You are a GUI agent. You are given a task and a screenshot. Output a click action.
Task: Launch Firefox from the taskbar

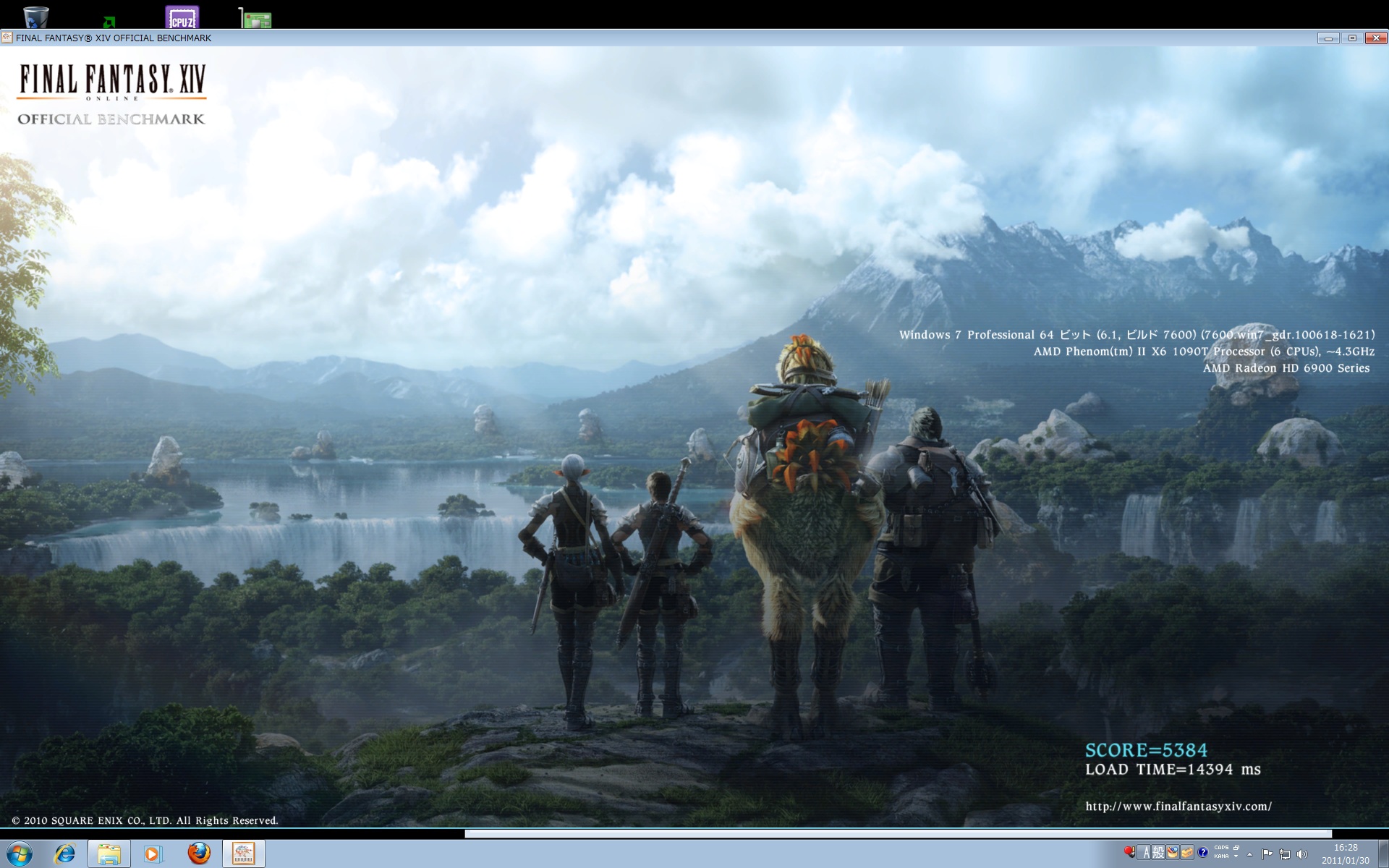[x=199, y=854]
